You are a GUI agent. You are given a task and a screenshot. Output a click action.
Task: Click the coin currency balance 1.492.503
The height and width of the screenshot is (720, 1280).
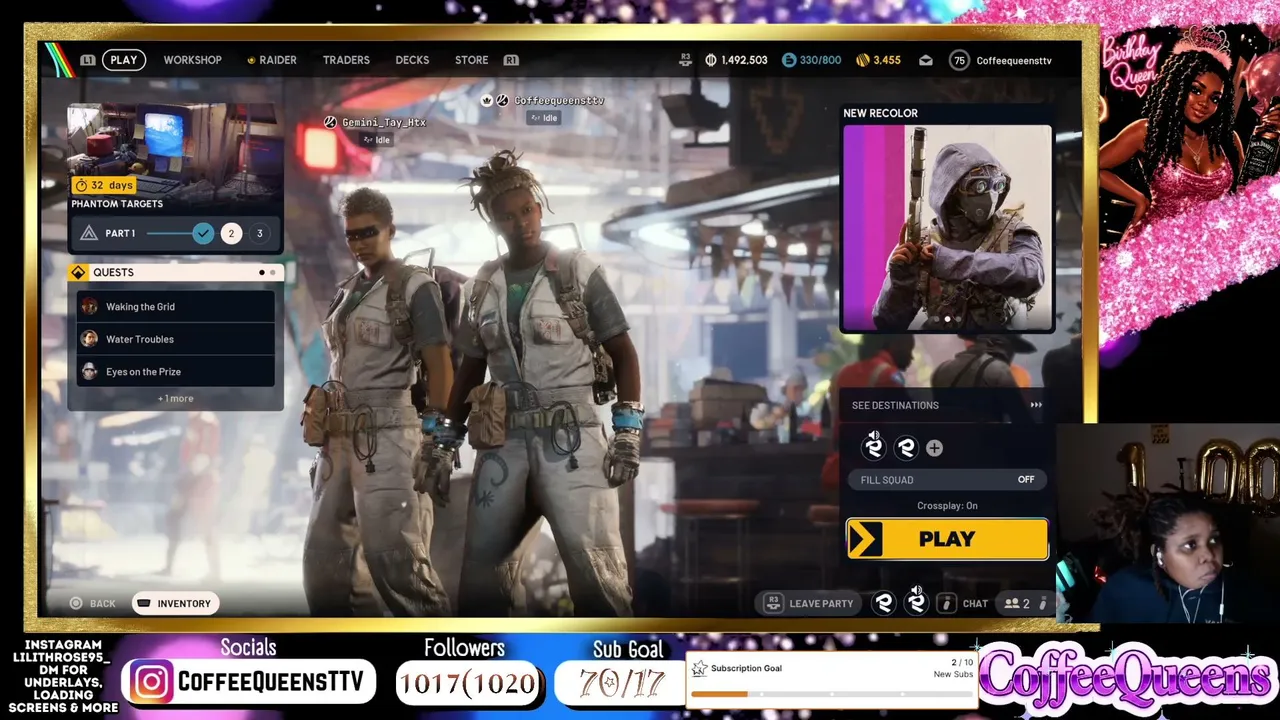coord(736,60)
